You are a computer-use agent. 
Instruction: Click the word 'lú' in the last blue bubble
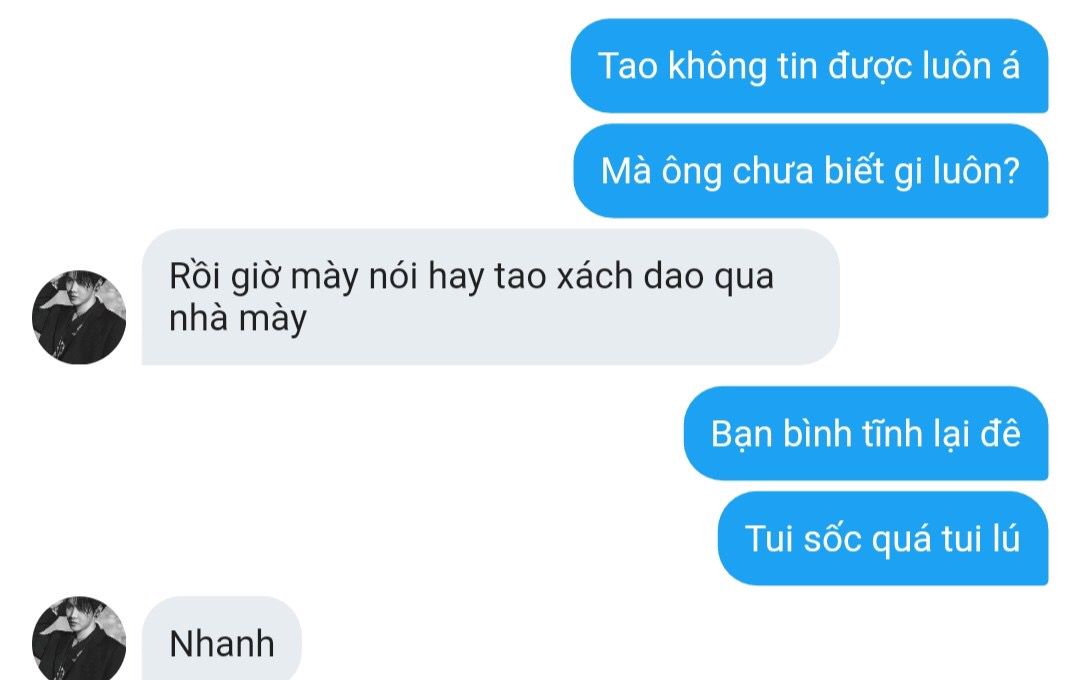[1006, 537]
